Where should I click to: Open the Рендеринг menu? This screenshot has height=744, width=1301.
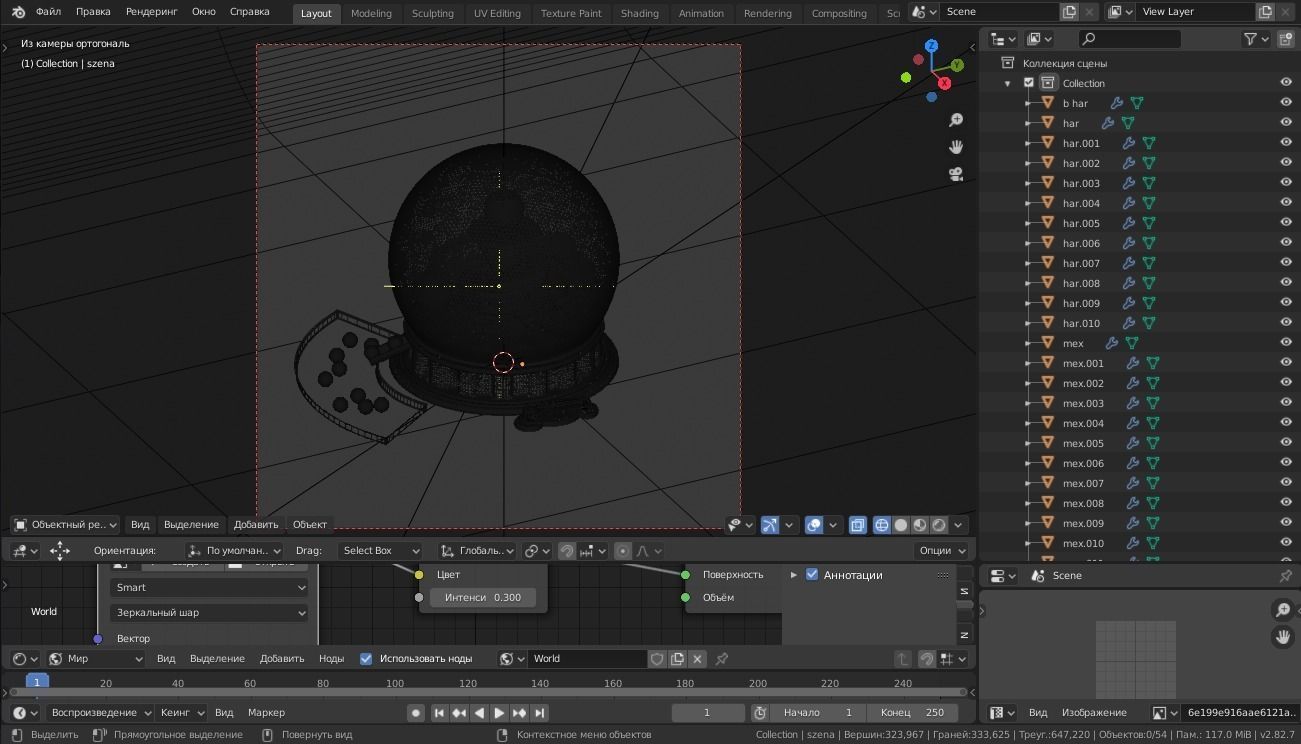(x=151, y=12)
